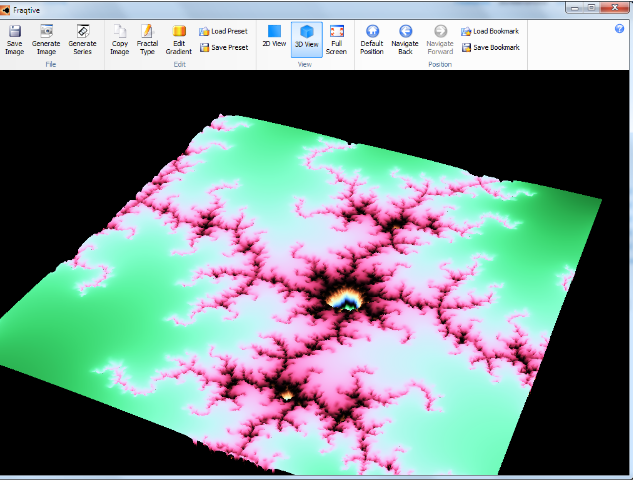The height and width of the screenshot is (480, 633).
Task: Switch to Full Screen mode
Action: [x=336, y=39]
